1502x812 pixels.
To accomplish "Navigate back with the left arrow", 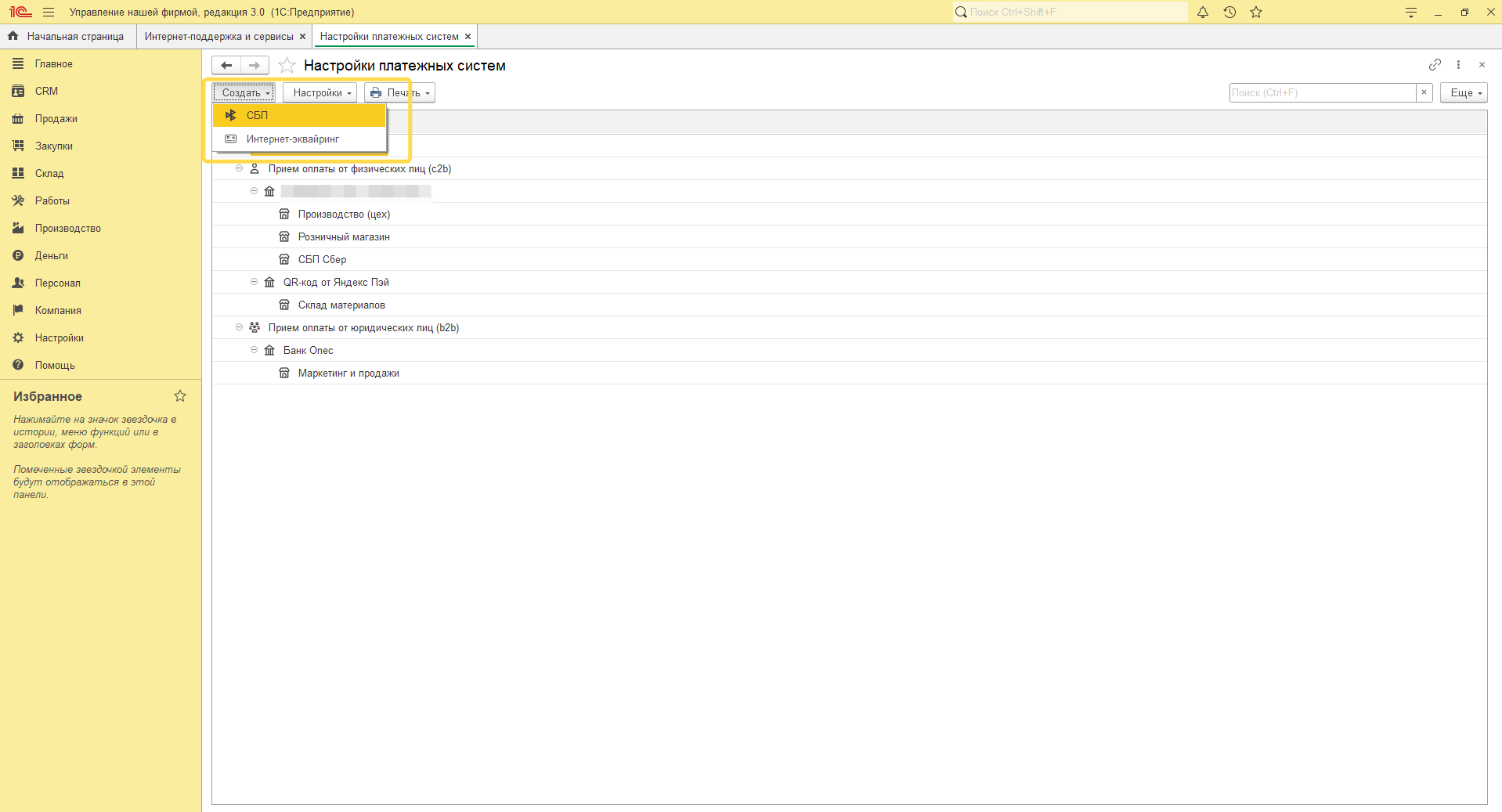I will pos(226,66).
